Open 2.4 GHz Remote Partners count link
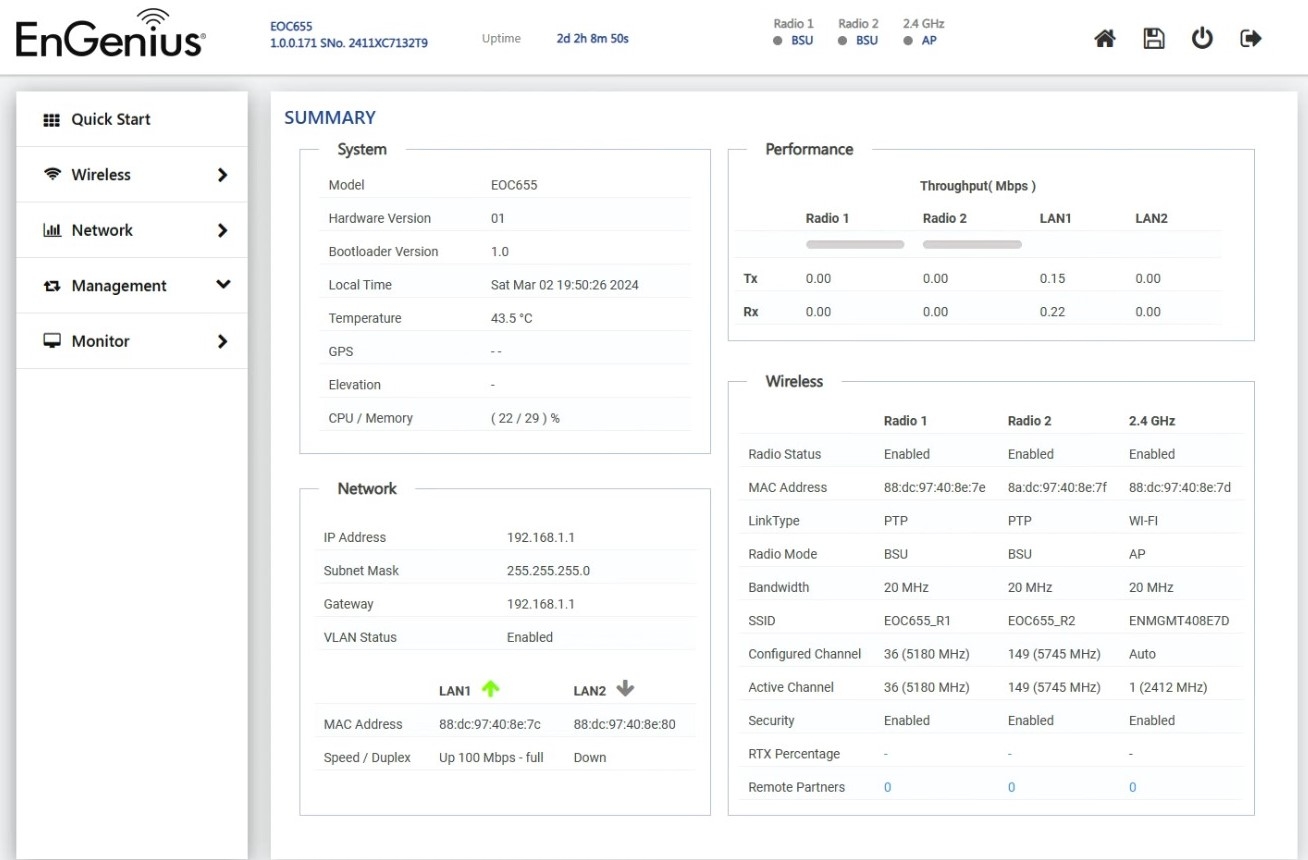This screenshot has width=1308, height=860. click(x=1132, y=787)
